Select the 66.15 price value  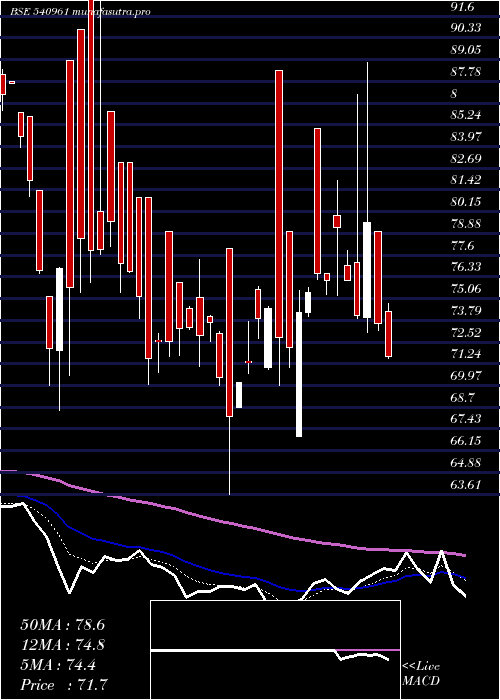[466, 441]
